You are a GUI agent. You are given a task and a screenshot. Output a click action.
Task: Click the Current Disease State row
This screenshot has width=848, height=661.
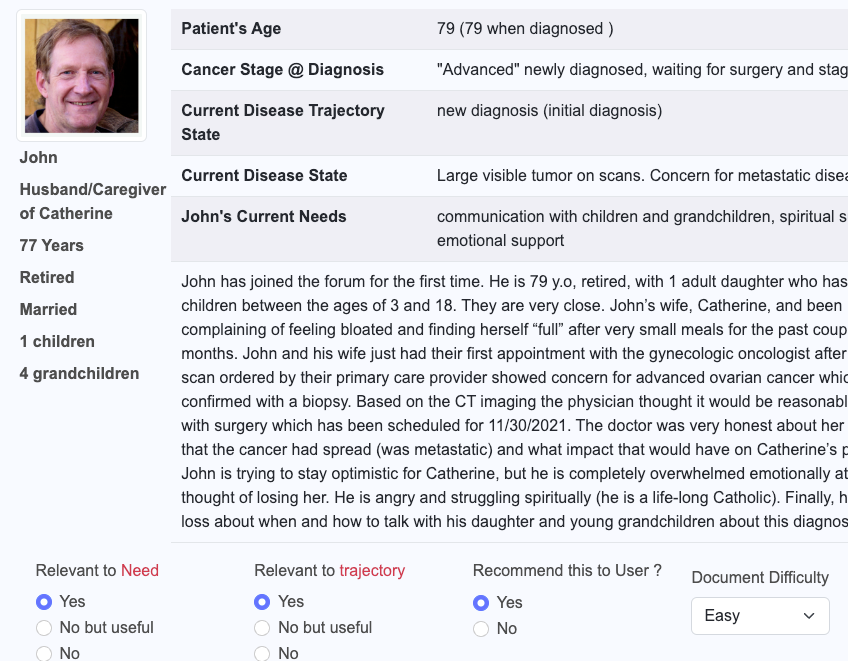click(509, 176)
